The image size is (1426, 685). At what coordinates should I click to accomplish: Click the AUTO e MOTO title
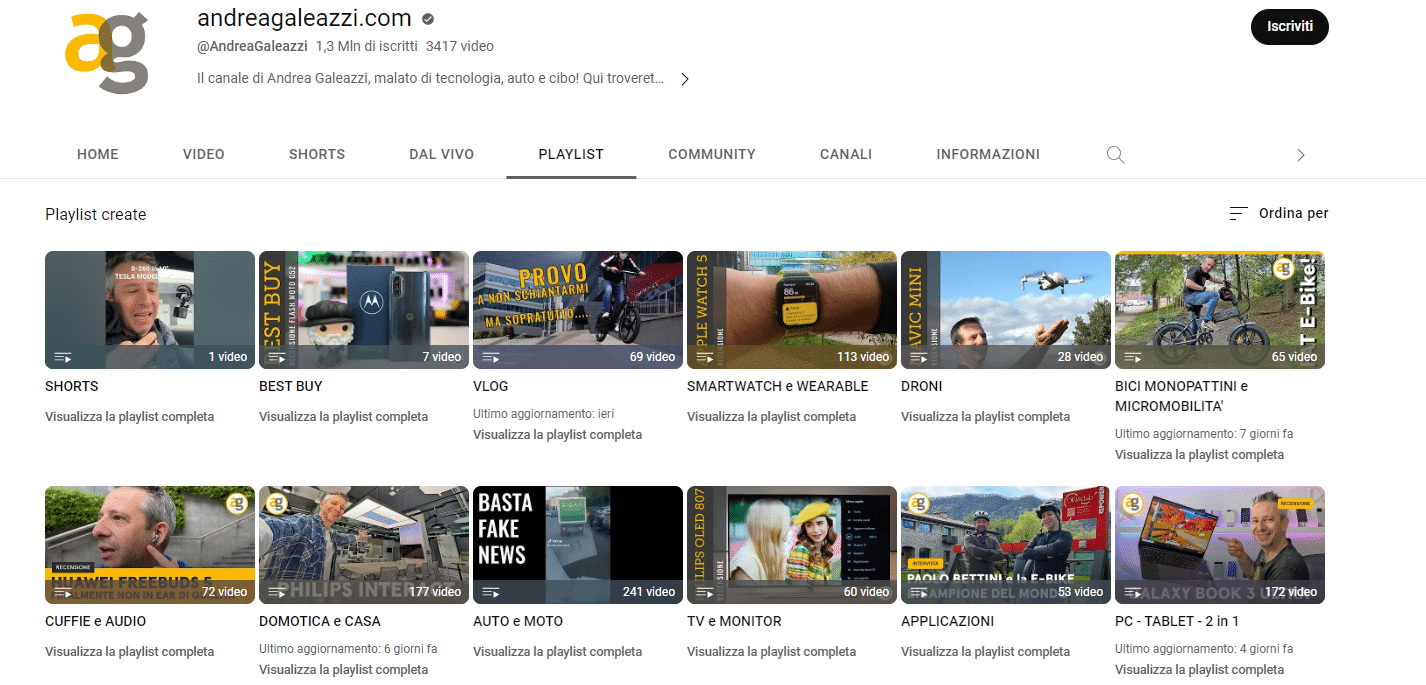(518, 621)
